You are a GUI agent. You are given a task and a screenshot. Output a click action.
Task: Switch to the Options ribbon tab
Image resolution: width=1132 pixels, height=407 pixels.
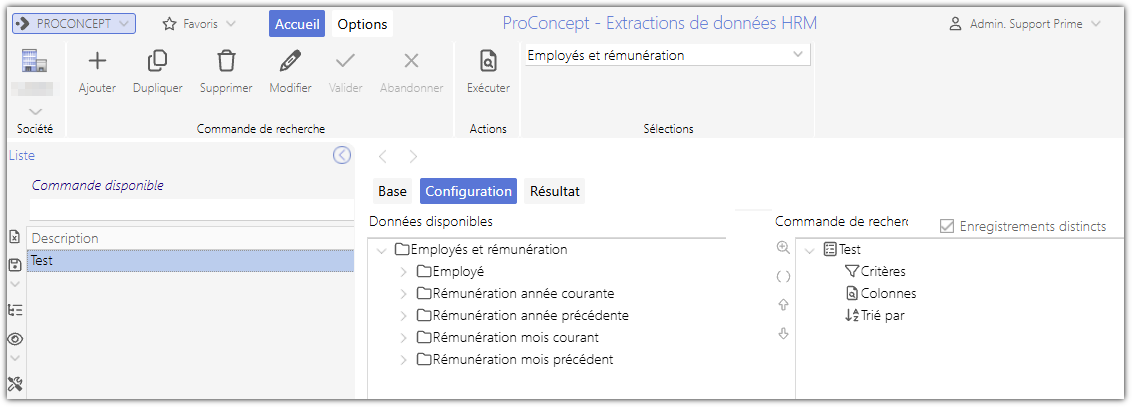[362, 24]
